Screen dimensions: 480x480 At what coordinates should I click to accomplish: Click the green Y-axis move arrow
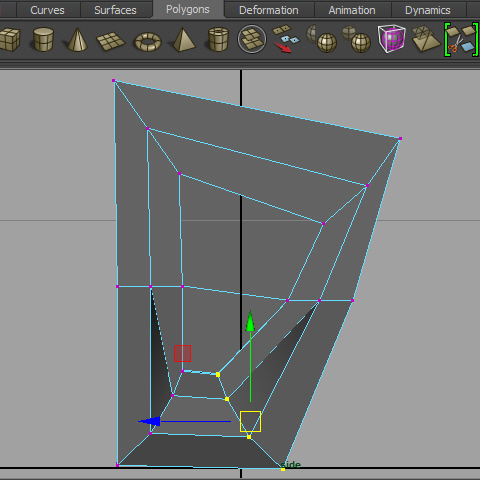click(x=250, y=321)
